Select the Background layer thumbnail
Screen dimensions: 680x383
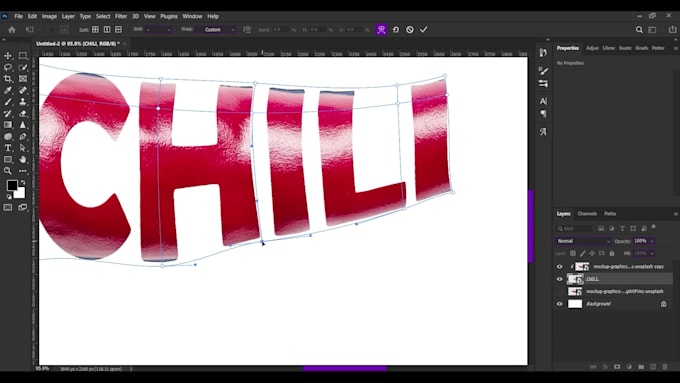pos(575,304)
